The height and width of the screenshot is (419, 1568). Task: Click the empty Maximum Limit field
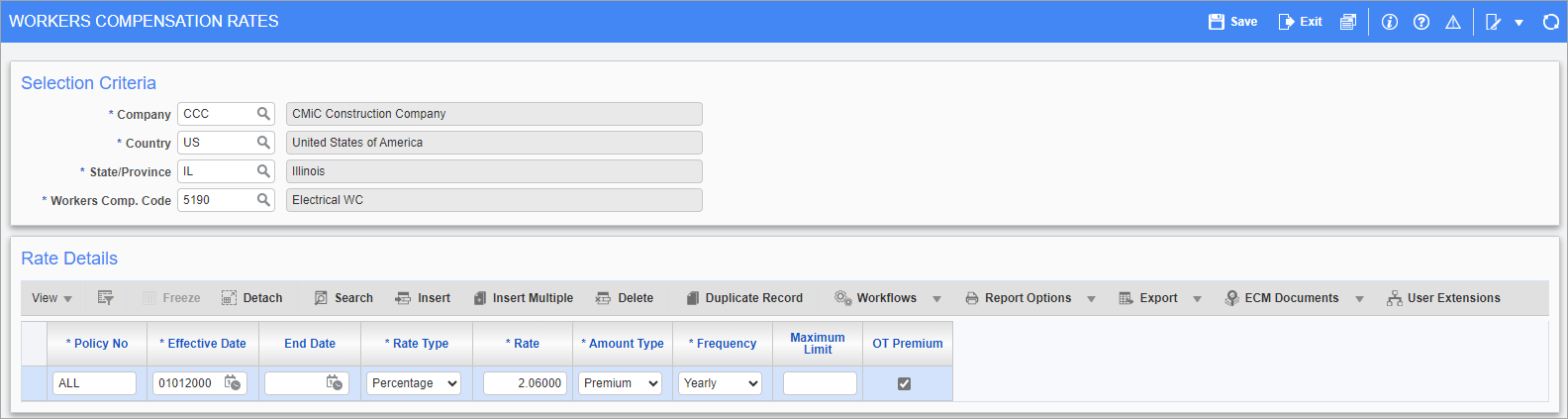click(820, 383)
